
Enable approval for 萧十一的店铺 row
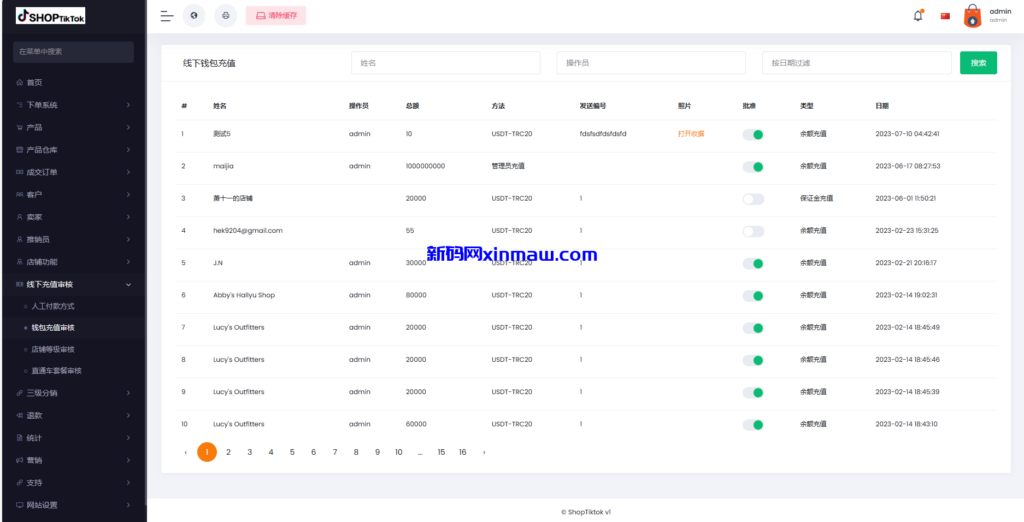tap(753, 199)
